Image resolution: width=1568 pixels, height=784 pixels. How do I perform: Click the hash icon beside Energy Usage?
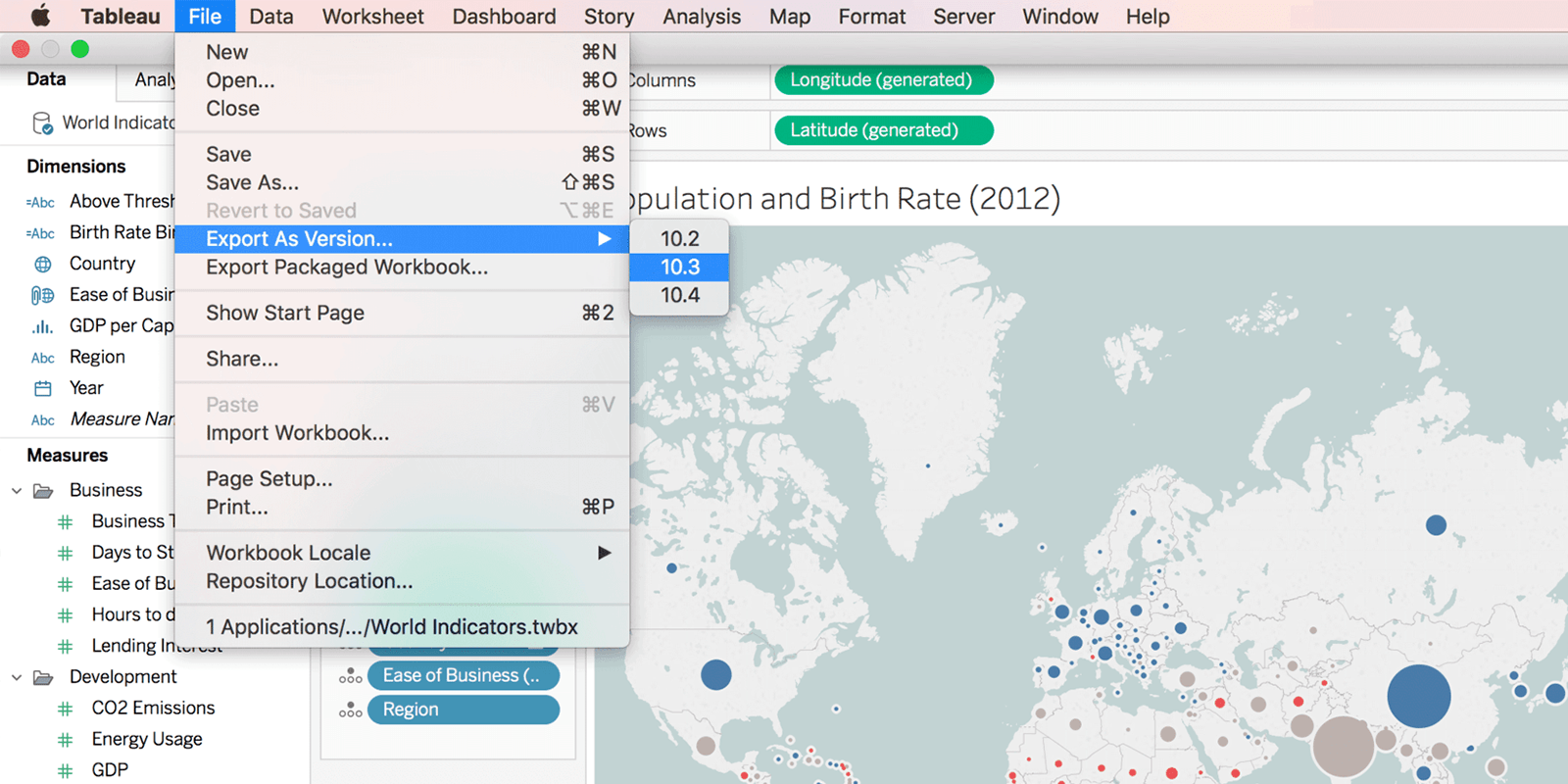[66, 740]
